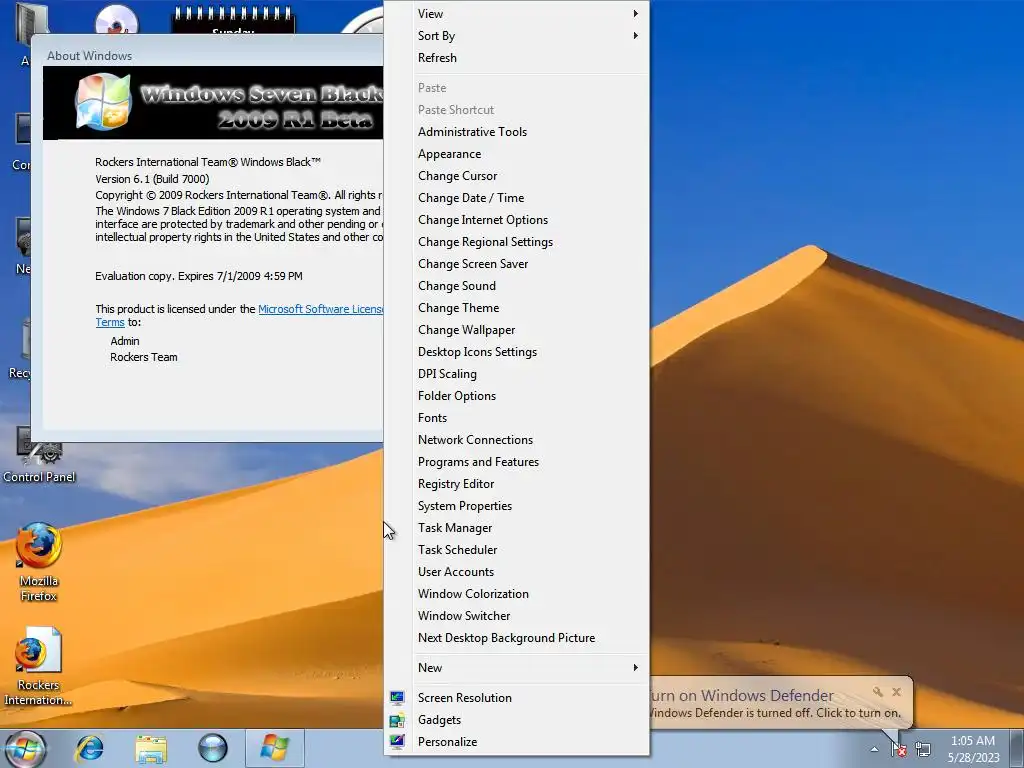Click the Screen Resolution menu icon

(397, 697)
